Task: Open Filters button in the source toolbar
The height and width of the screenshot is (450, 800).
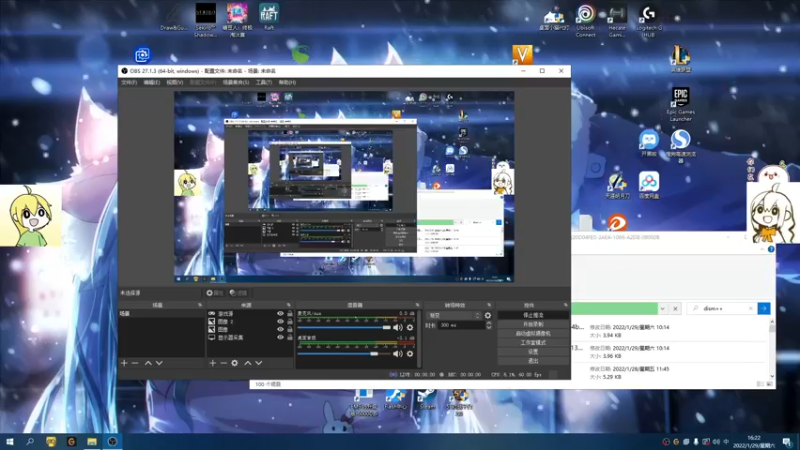Action: (x=238, y=293)
